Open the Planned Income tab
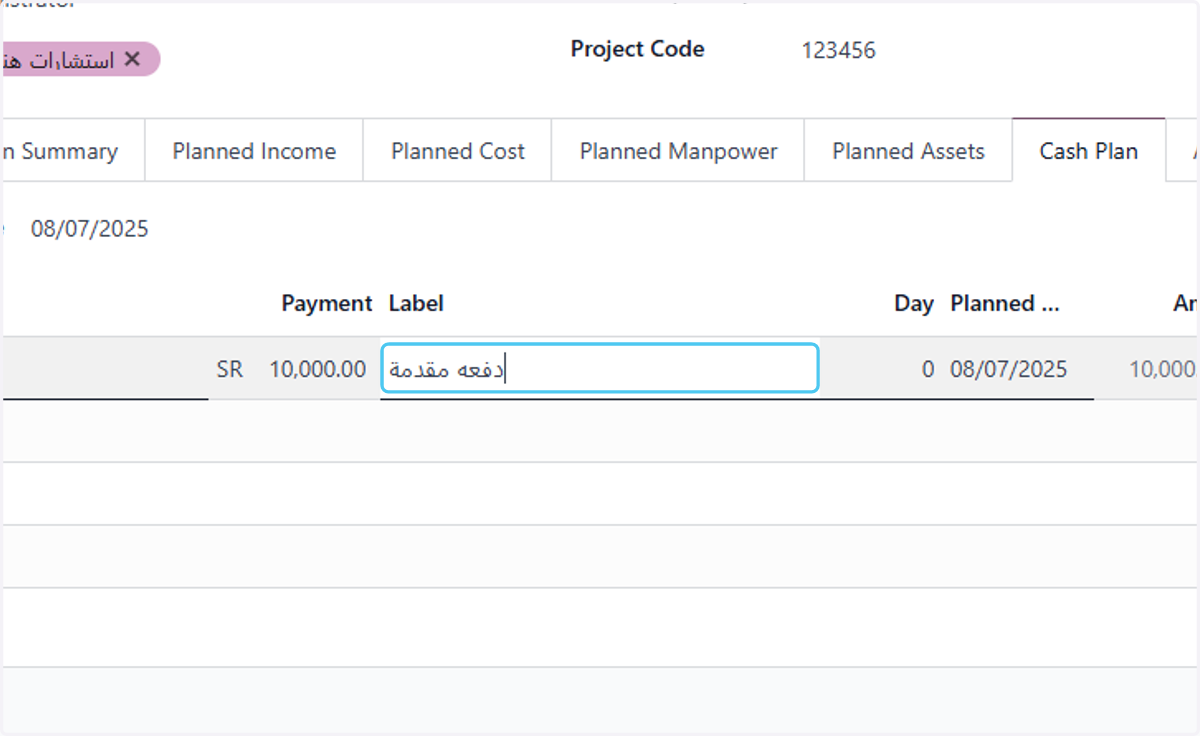 point(254,151)
